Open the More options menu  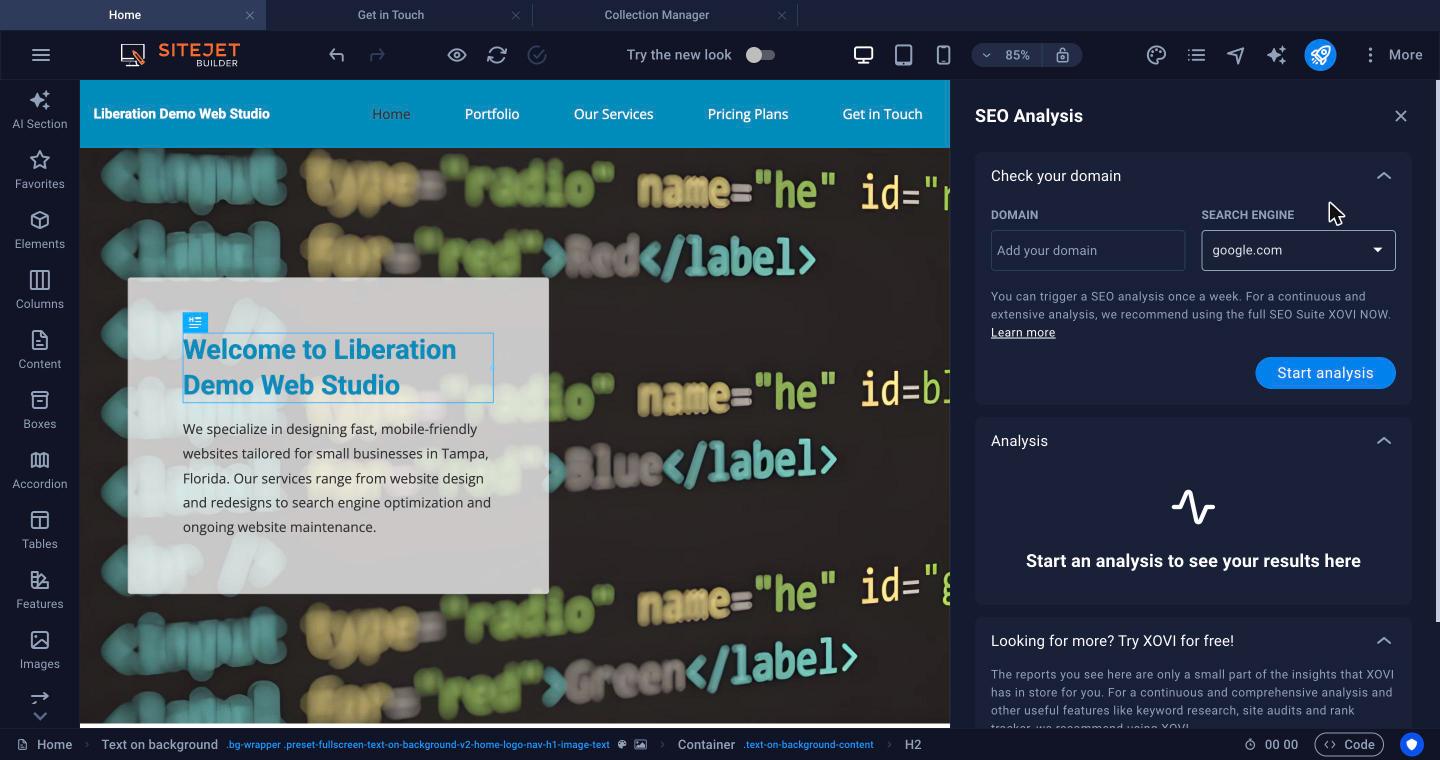1393,55
